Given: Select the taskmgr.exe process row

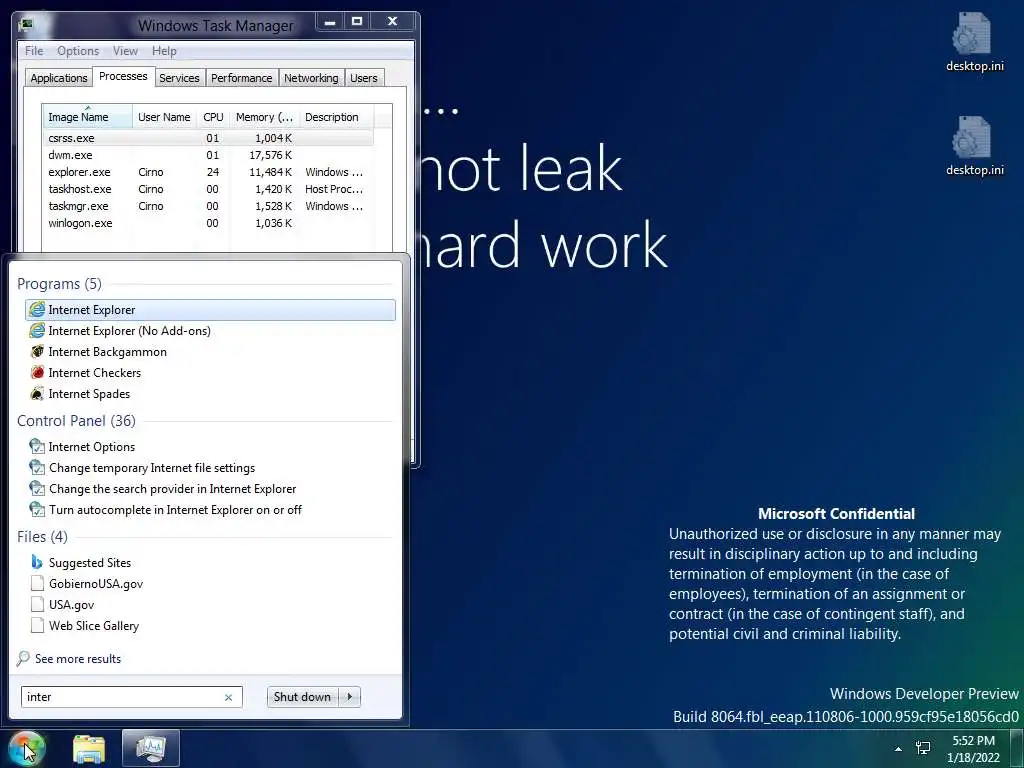Looking at the screenshot, I should (208, 206).
